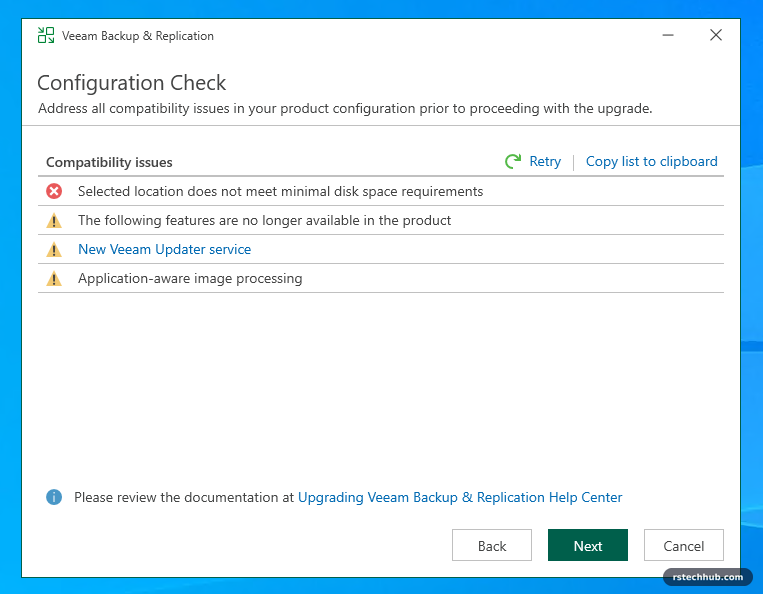Select the features no longer available row

[381, 220]
